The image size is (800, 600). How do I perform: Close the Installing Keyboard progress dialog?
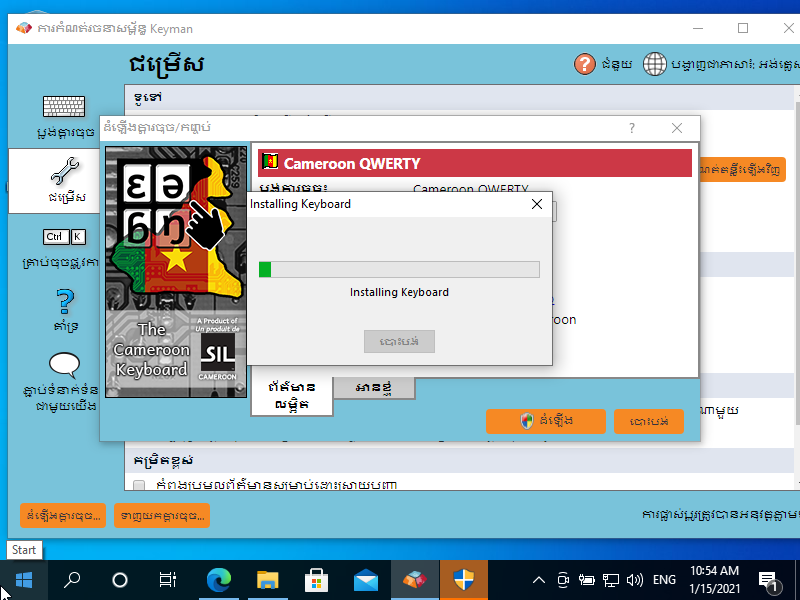click(x=537, y=204)
